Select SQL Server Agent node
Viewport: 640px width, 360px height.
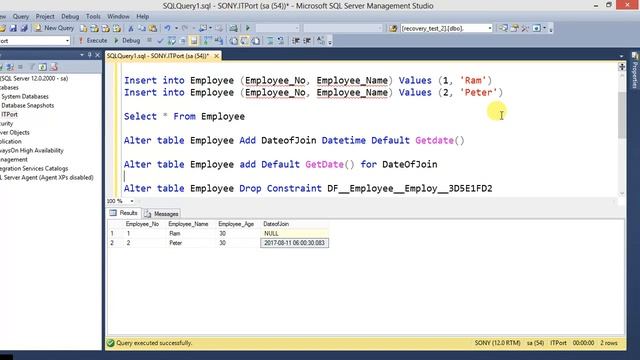pos(47,178)
